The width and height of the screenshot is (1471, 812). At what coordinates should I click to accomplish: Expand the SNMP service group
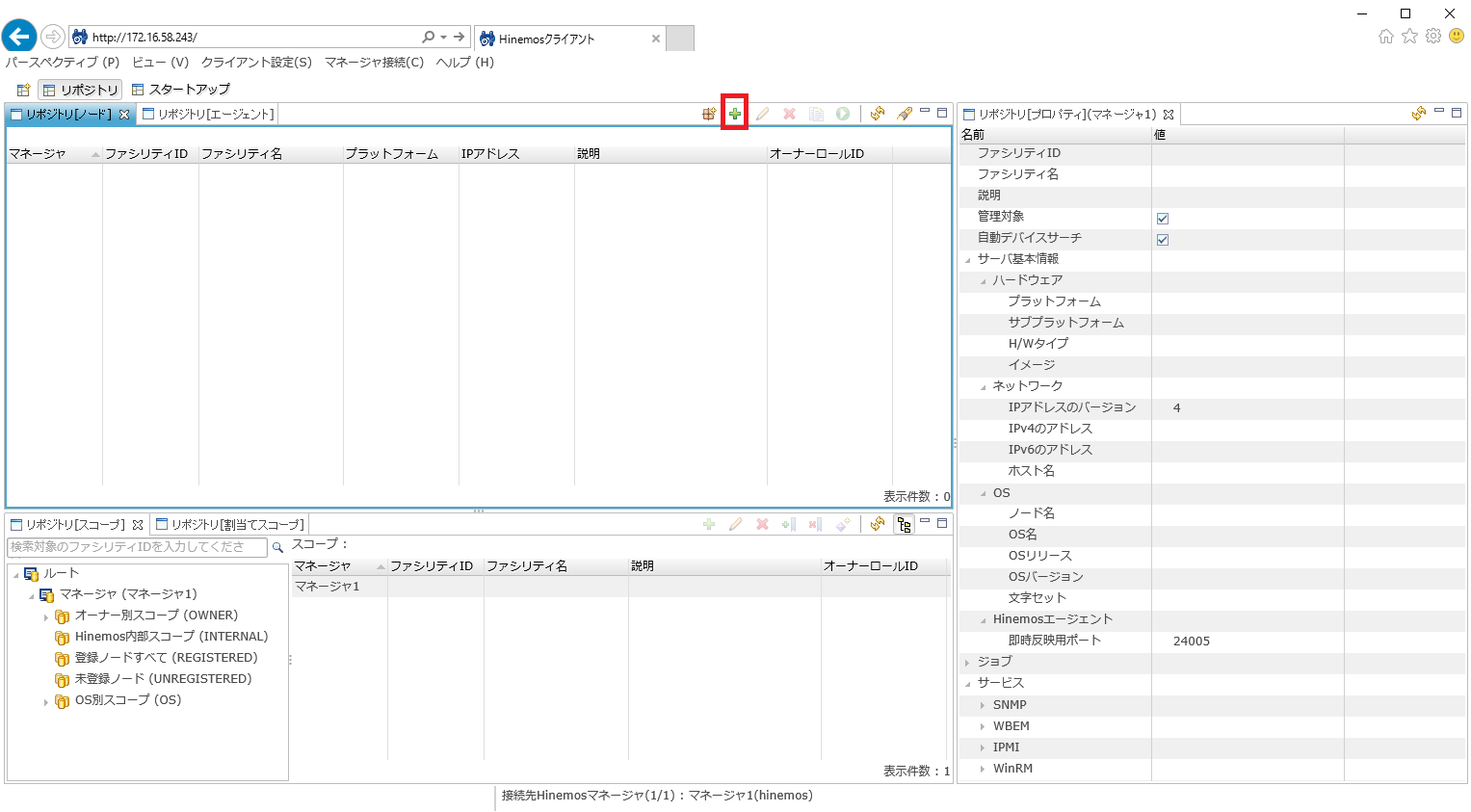coord(983,705)
